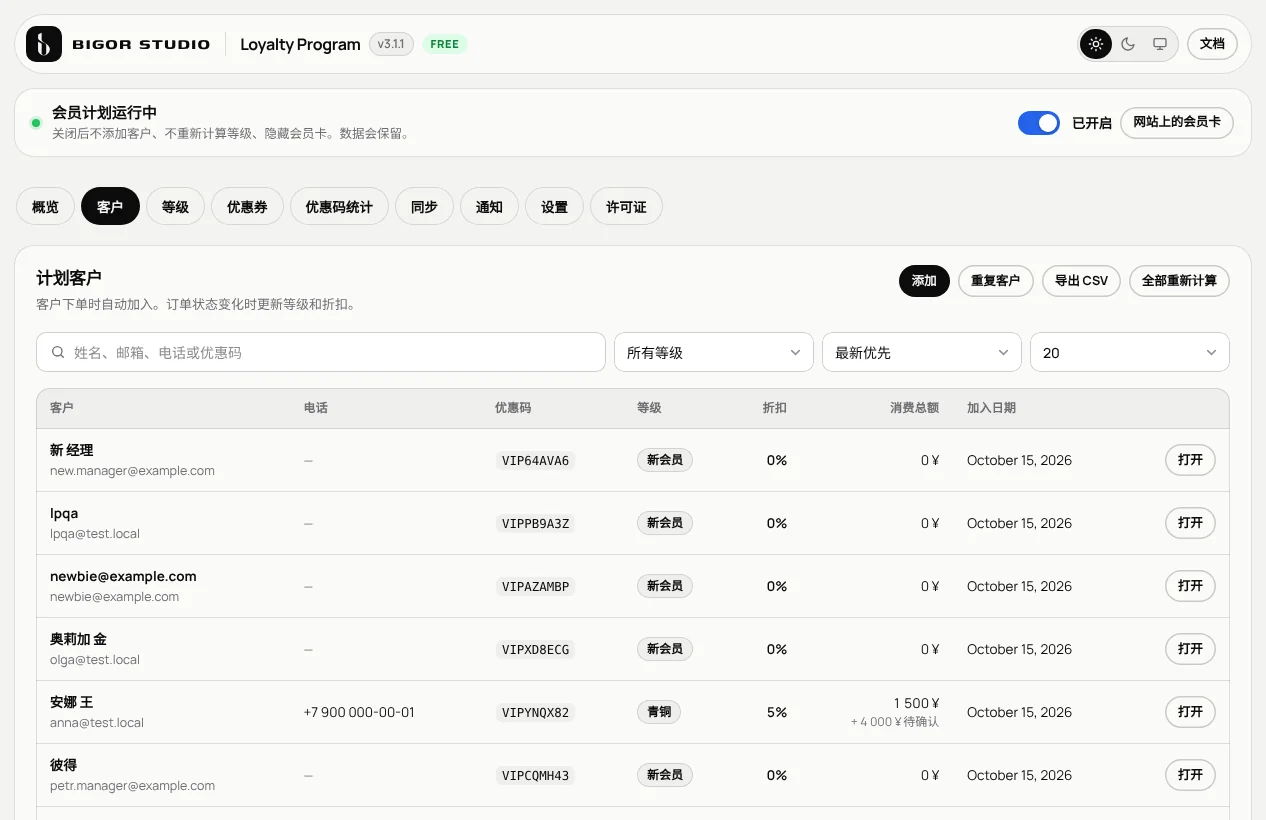Click 打开 for newbie@example.com row

click(x=1190, y=586)
